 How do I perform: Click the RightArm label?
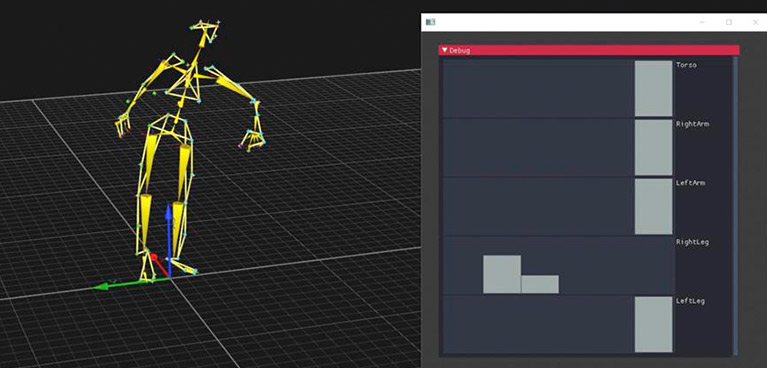[692, 124]
